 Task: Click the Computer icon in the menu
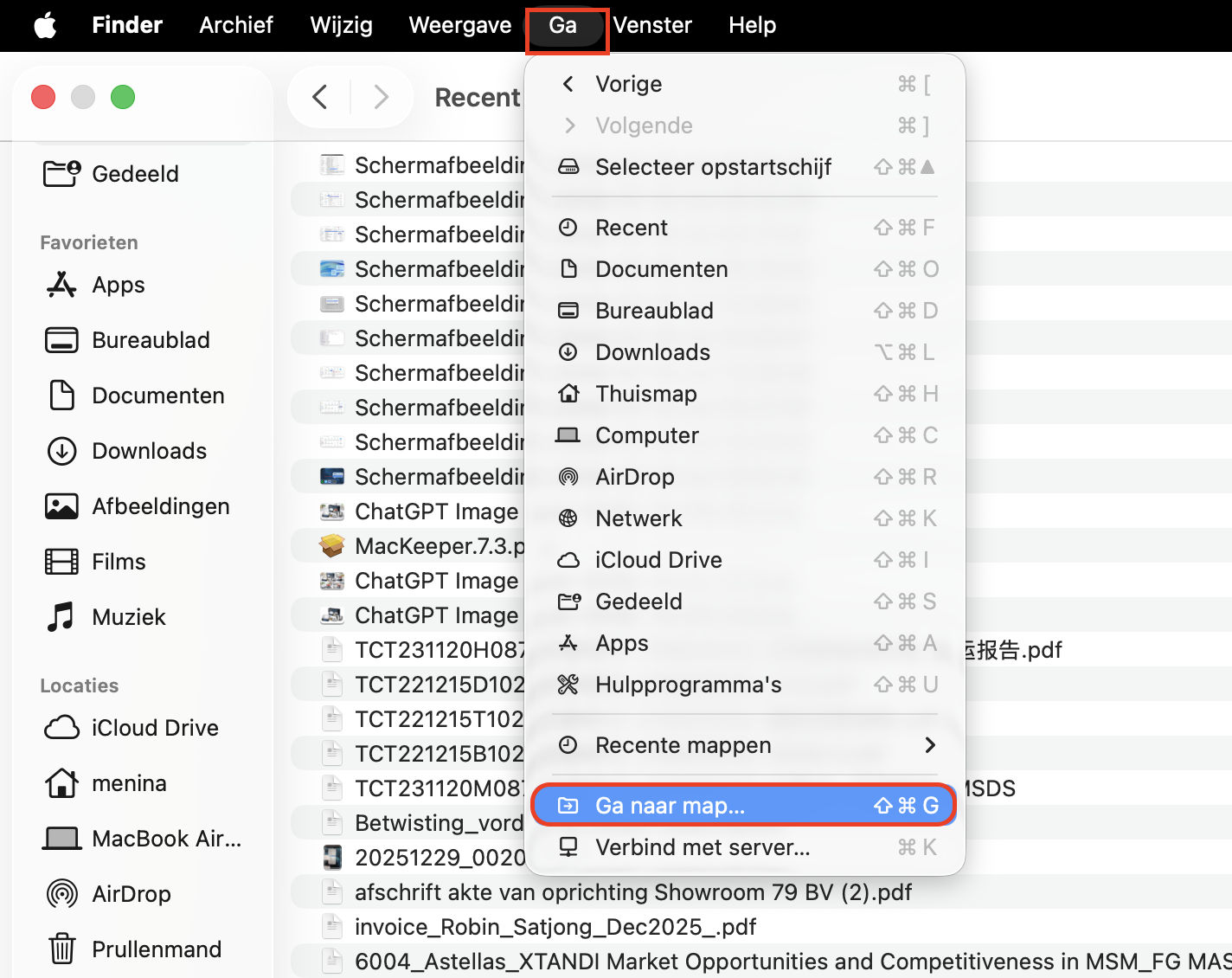point(569,435)
